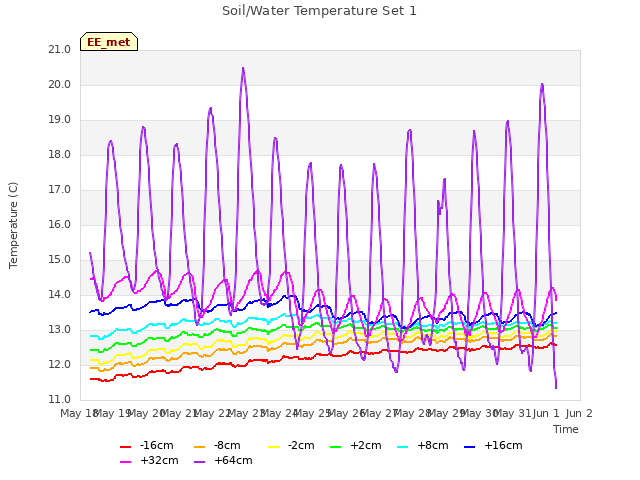Viewport: 640px width, 480px height.
Task: Click the +64cm peak above 20.0 near May 23
Action: (x=243, y=69)
